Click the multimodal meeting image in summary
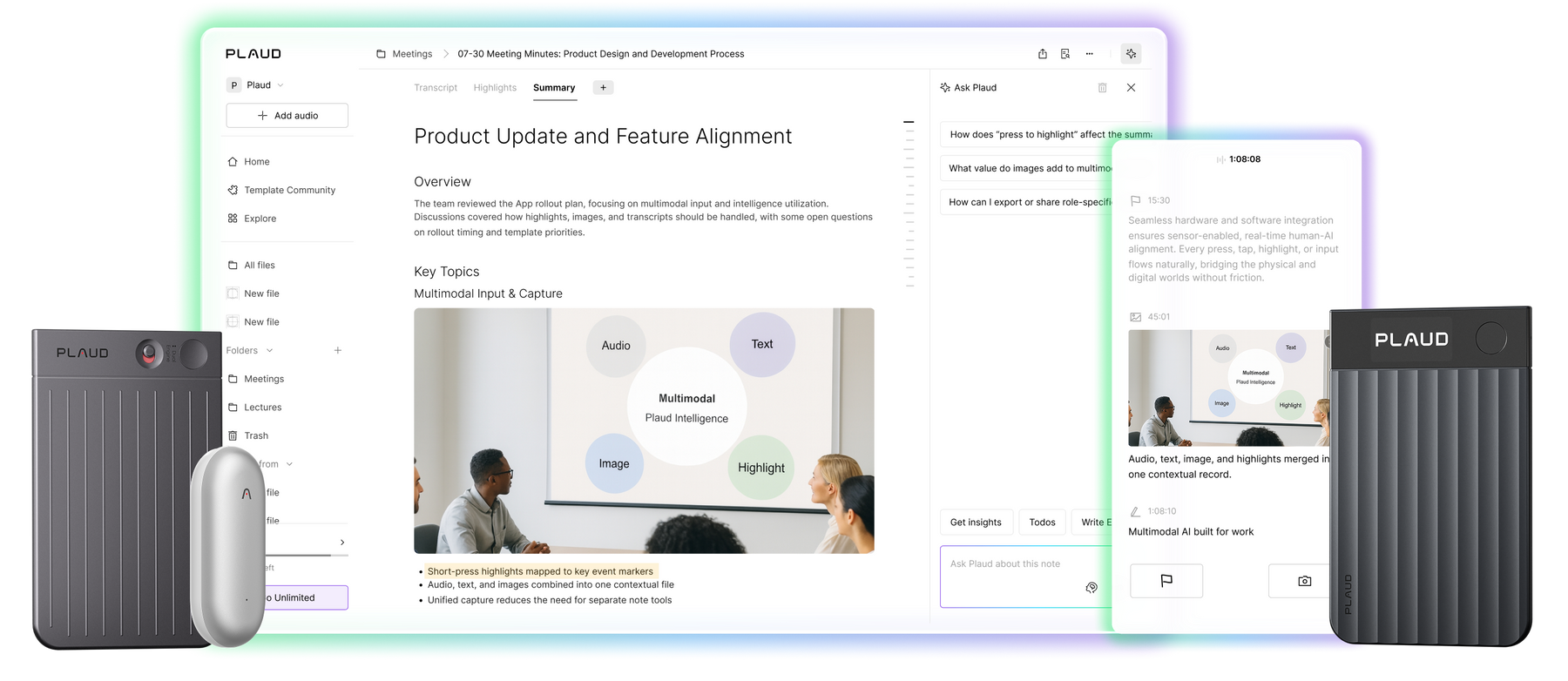 click(x=644, y=430)
